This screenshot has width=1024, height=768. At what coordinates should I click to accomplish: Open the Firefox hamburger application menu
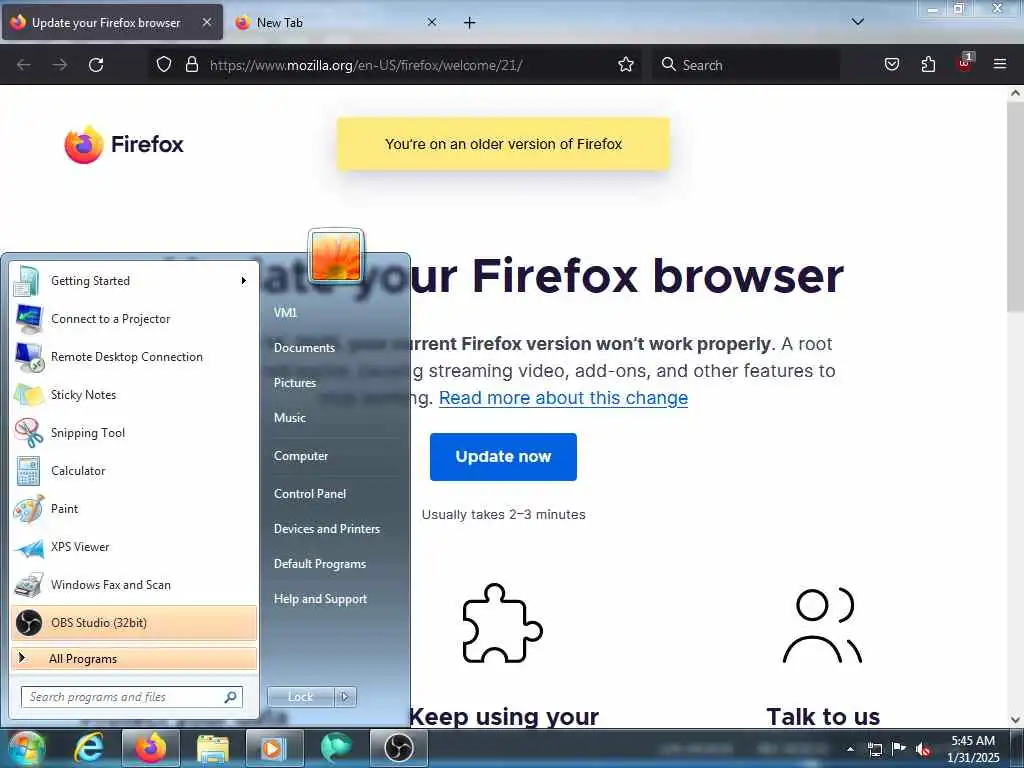point(1000,64)
